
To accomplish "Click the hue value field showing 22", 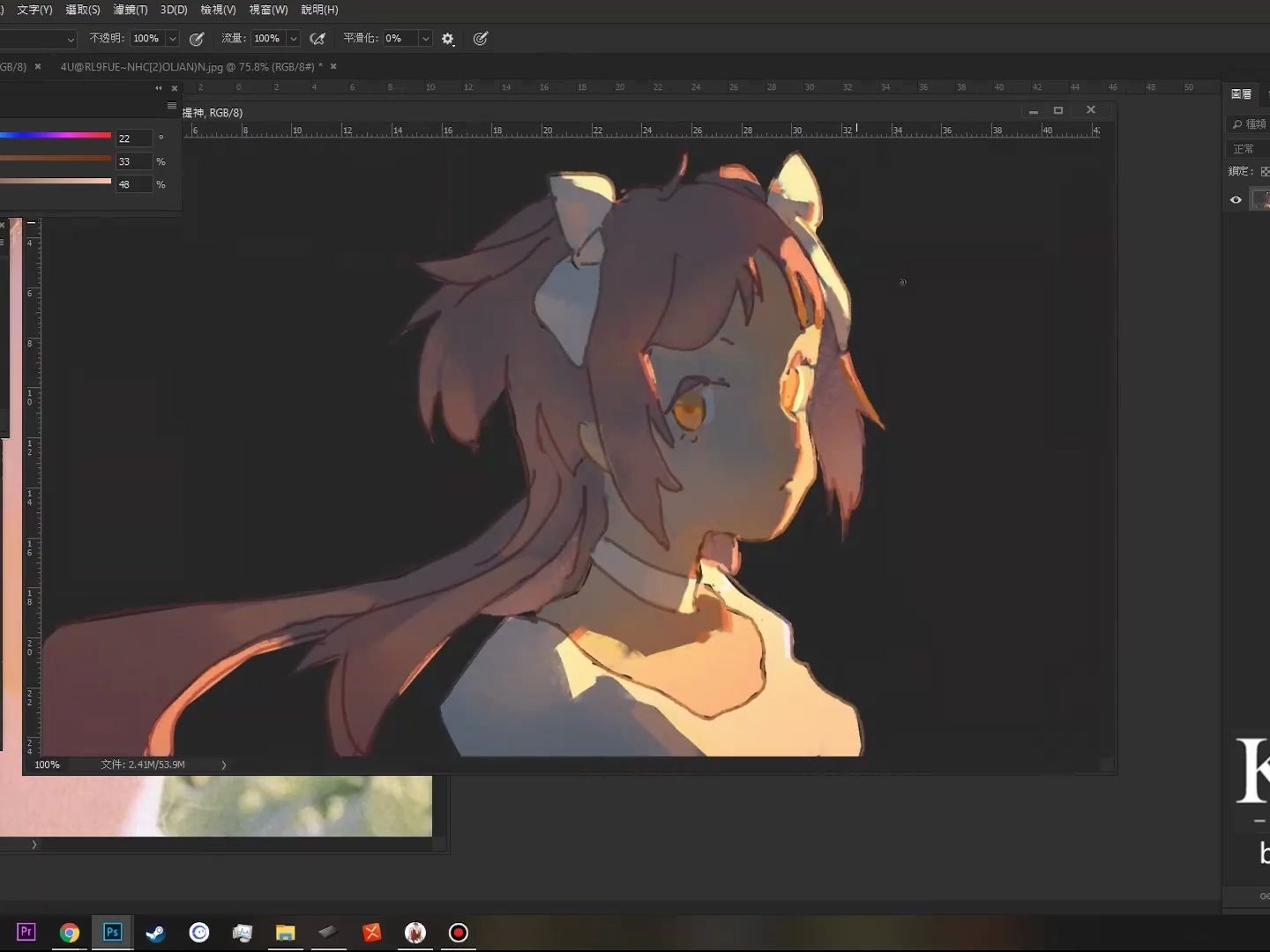I will coord(134,138).
